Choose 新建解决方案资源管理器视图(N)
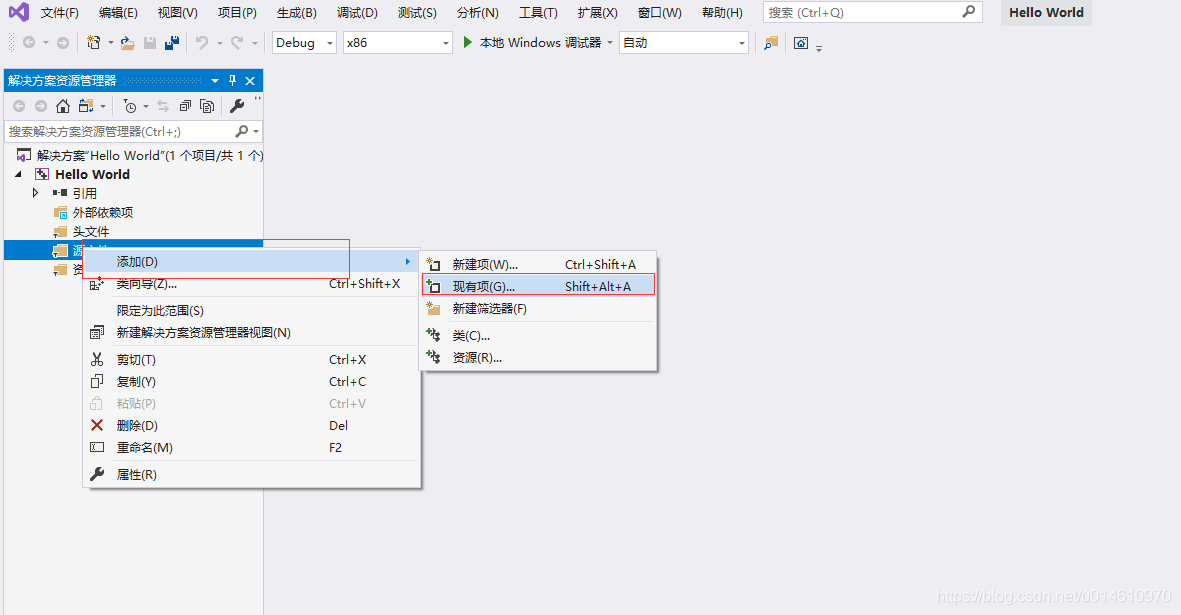 click(x=251, y=332)
